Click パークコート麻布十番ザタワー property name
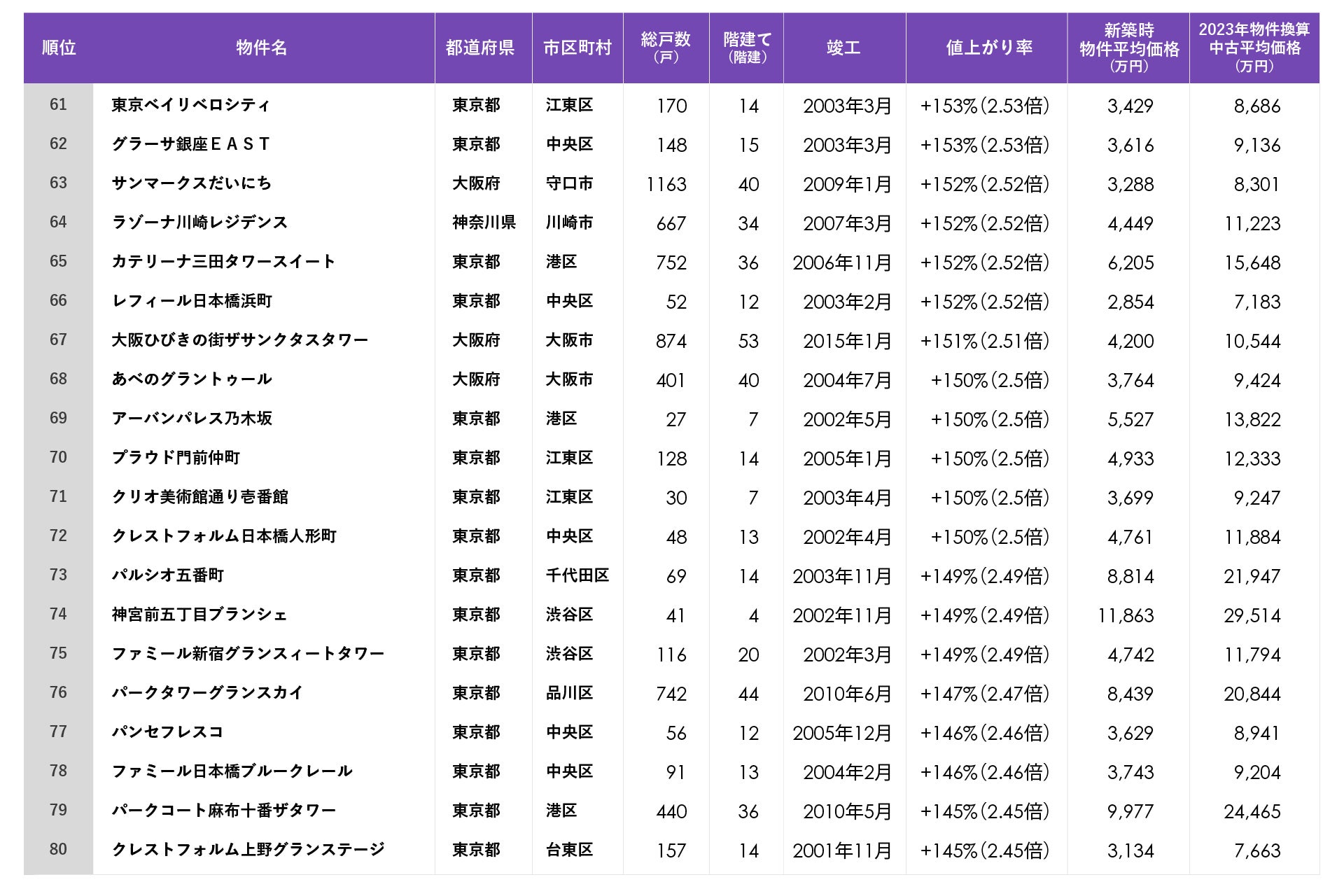Image resolution: width=1344 pixels, height=896 pixels. pos(224,811)
